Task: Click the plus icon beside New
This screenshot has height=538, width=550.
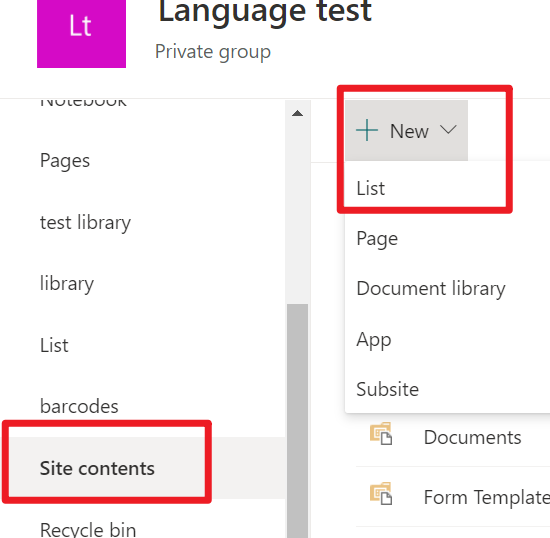Action: point(367,130)
